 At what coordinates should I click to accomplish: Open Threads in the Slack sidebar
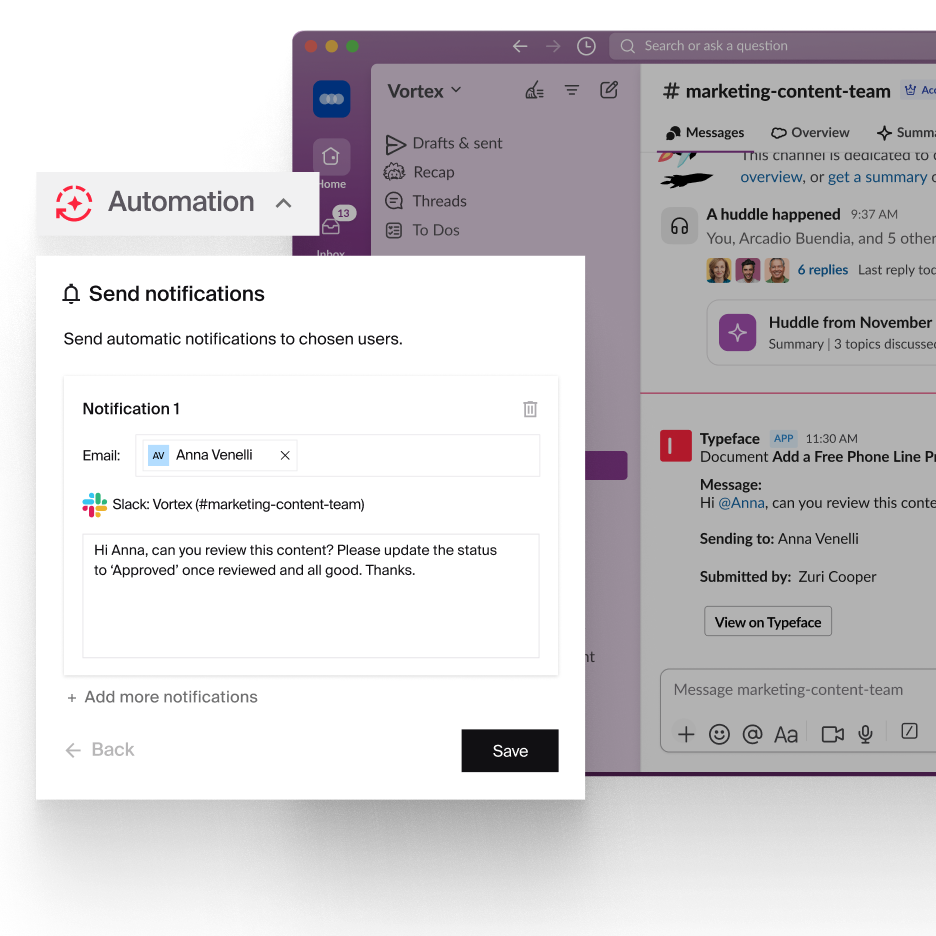(426, 201)
